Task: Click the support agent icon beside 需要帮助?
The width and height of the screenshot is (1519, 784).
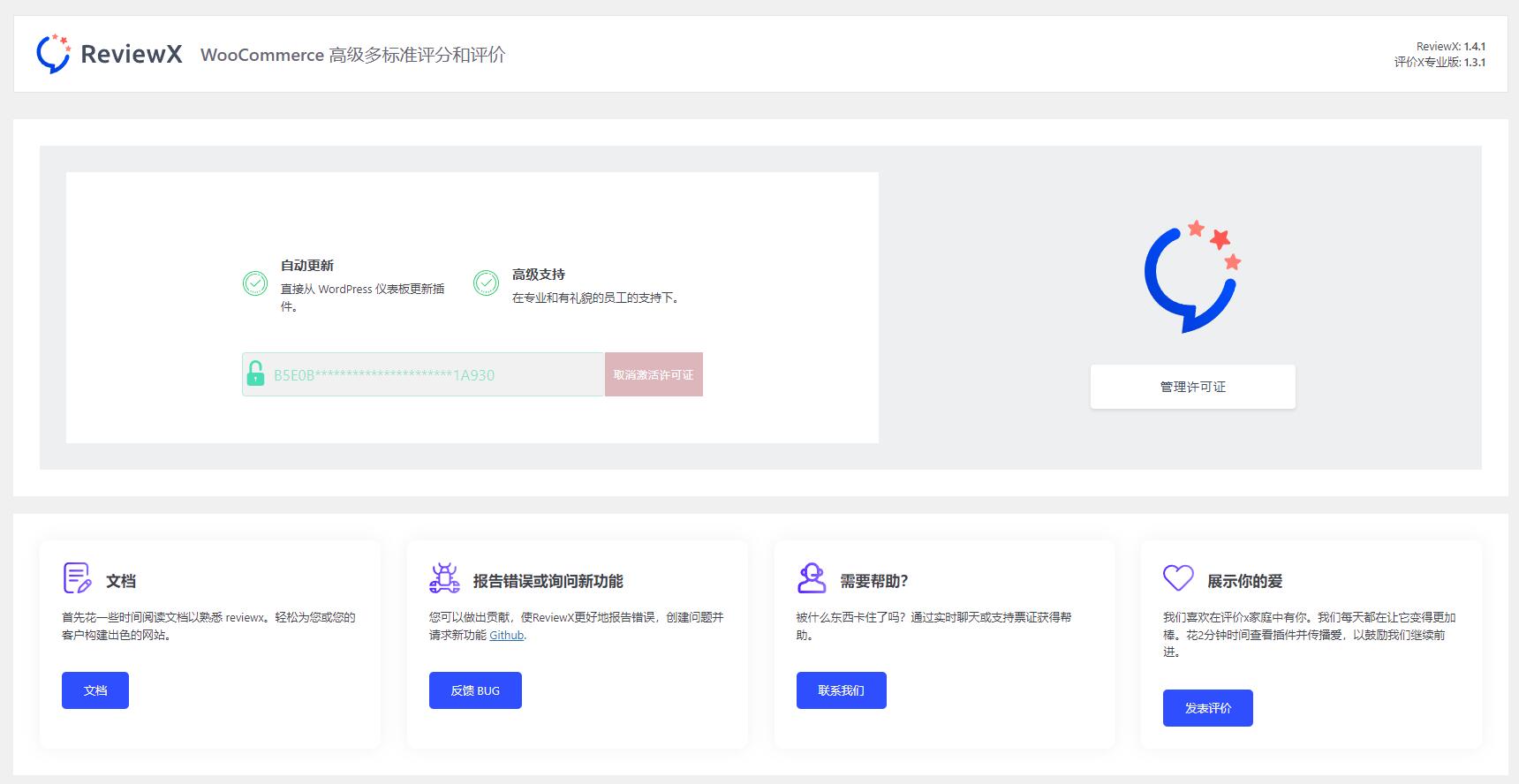Action: 811,578
